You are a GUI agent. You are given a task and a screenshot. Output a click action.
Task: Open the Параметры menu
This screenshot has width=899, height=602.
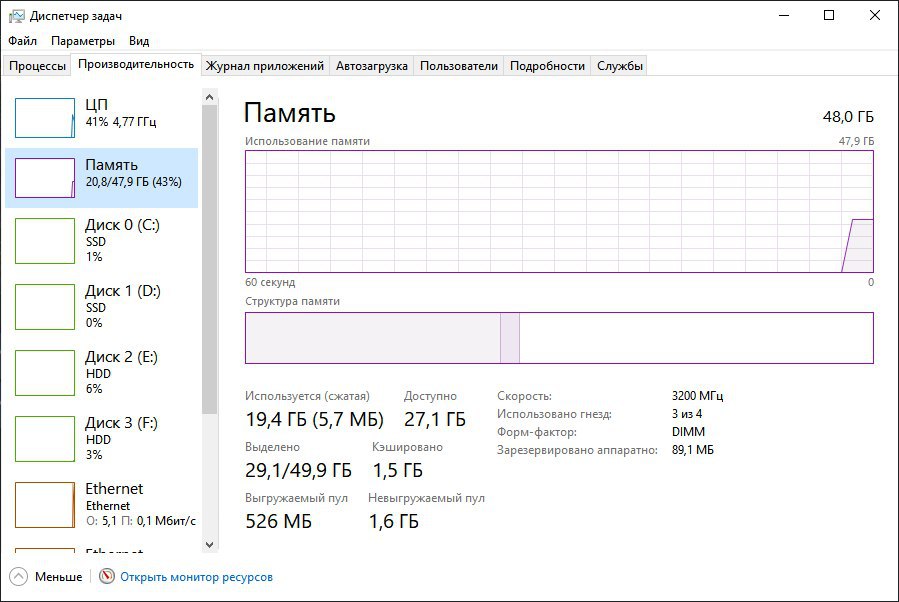[x=83, y=41]
